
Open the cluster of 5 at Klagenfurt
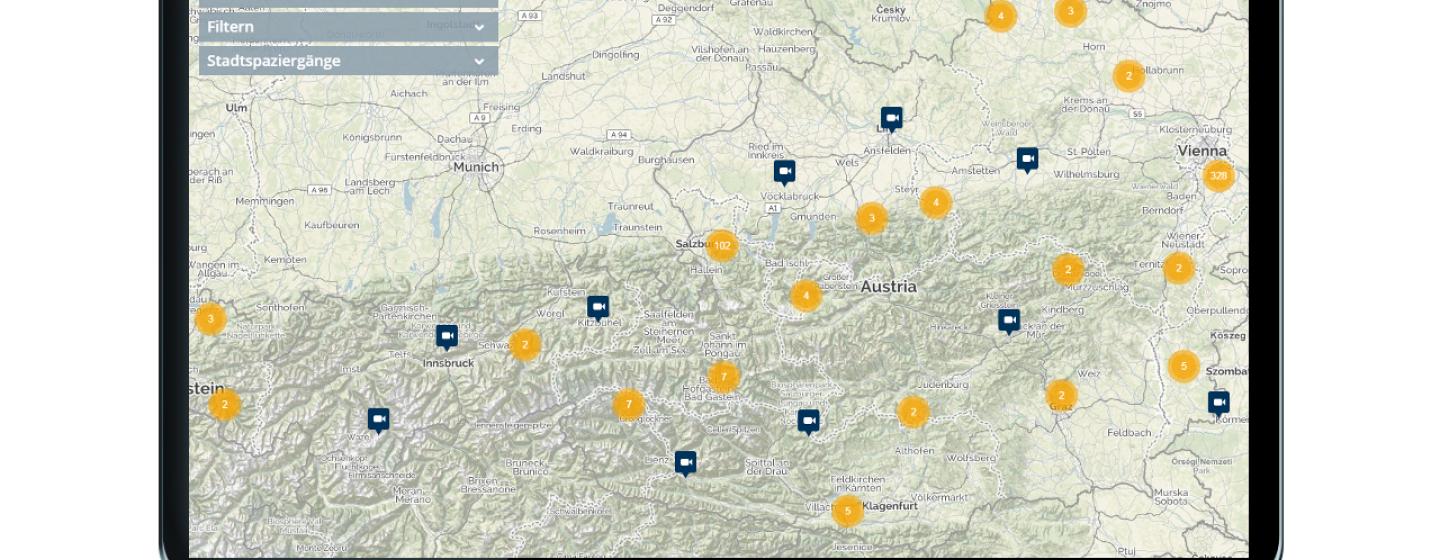[x=848, y=511]
